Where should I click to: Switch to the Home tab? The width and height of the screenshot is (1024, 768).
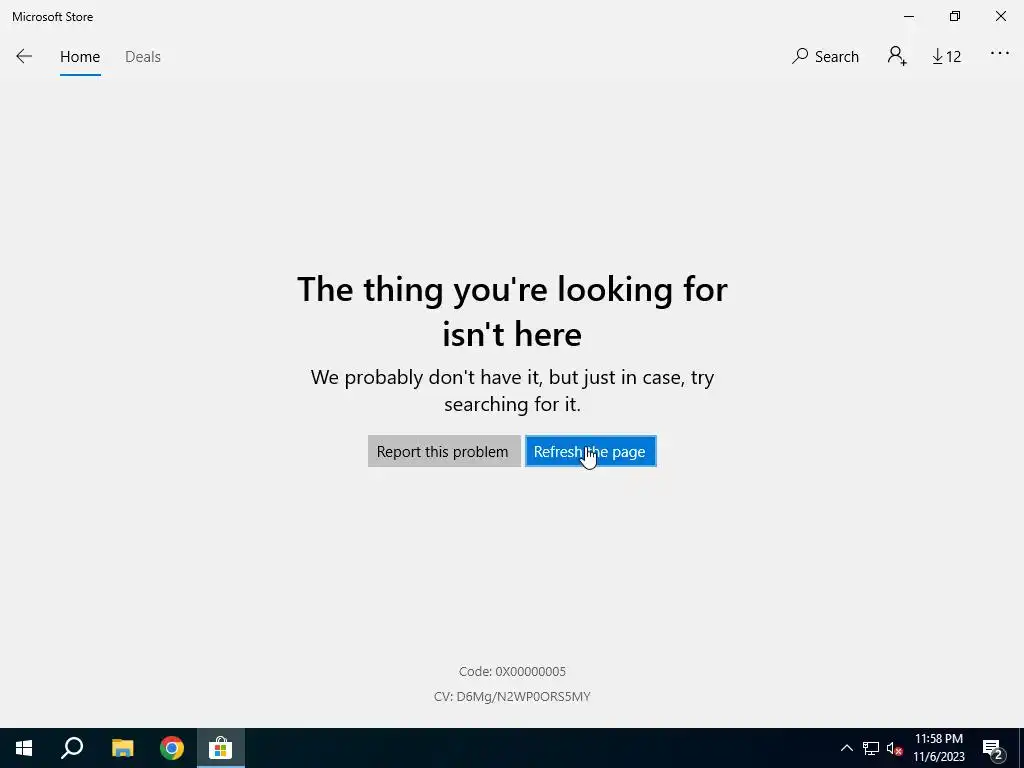pos(80,57)
